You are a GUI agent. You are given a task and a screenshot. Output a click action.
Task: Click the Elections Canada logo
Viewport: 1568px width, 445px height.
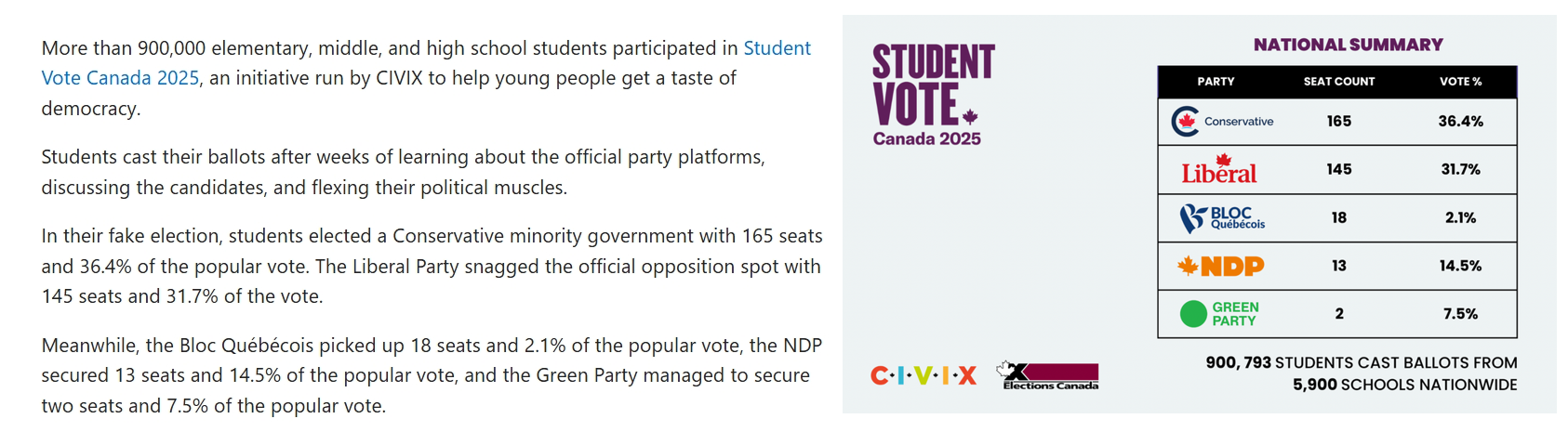pyautogui.click(x=1050, y=375)
